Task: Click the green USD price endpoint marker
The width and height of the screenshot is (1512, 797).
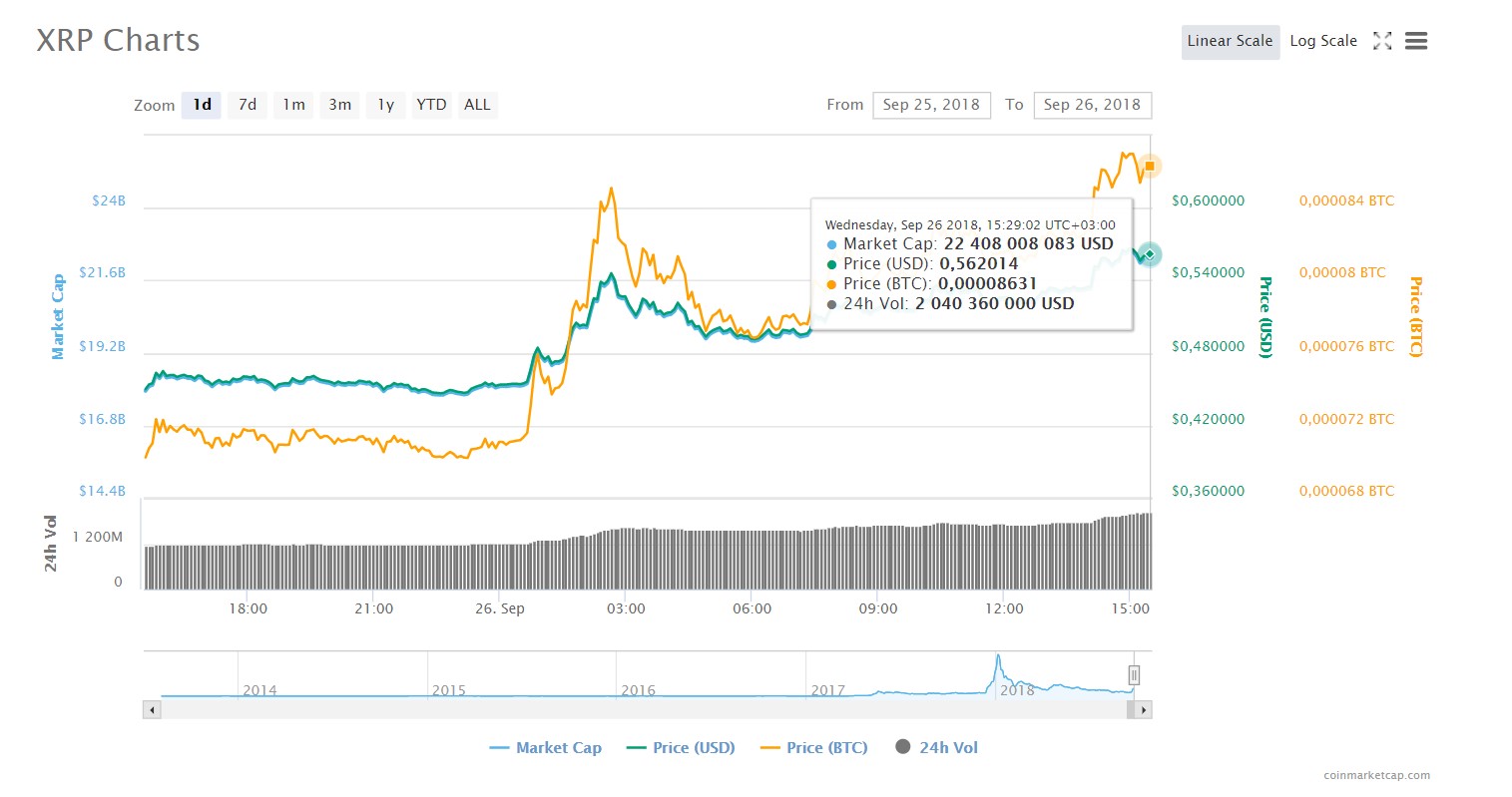Action: click(1150, 254)
